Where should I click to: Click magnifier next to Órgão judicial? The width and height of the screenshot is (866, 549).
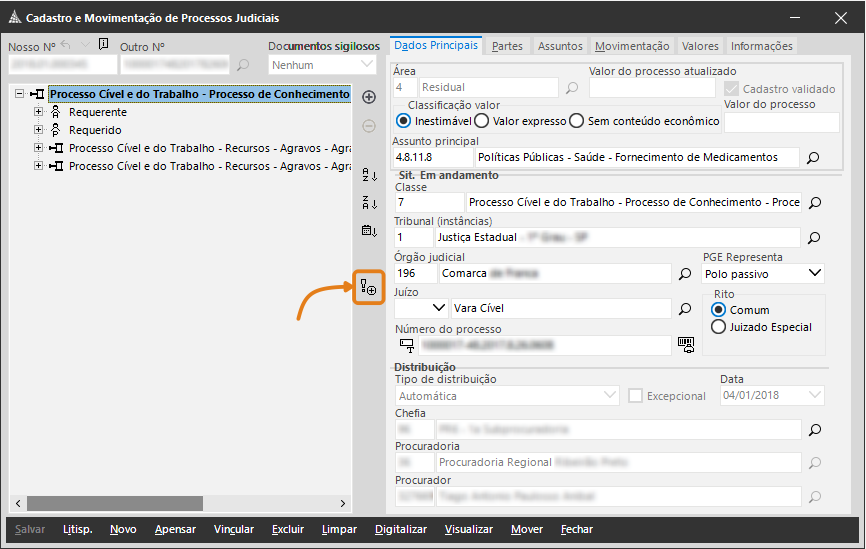click(685, 273)
